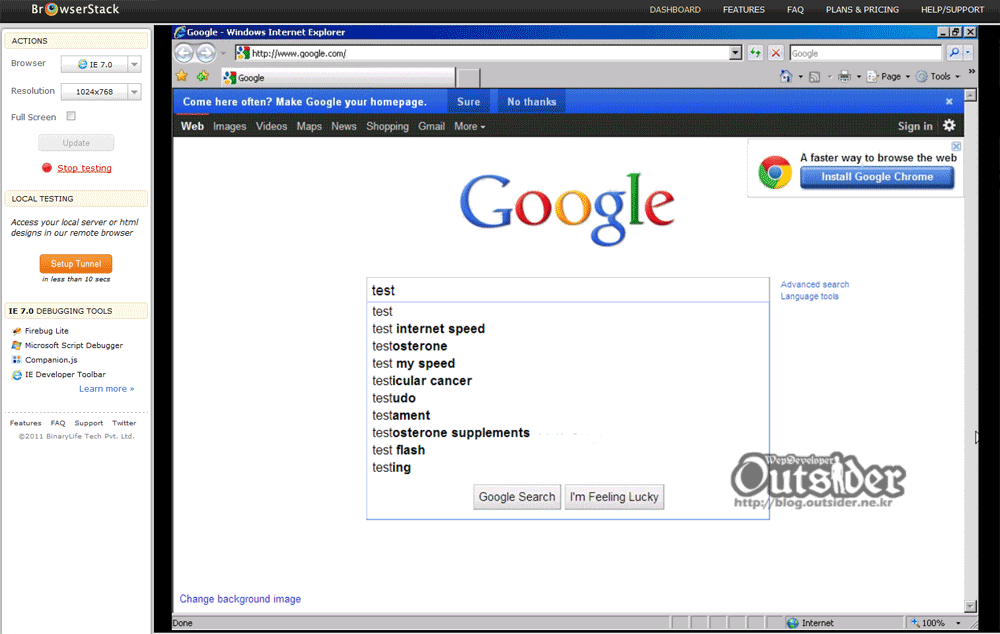
Task: Click the IE Back navigation arrow
Action: (x=184, y=53)
